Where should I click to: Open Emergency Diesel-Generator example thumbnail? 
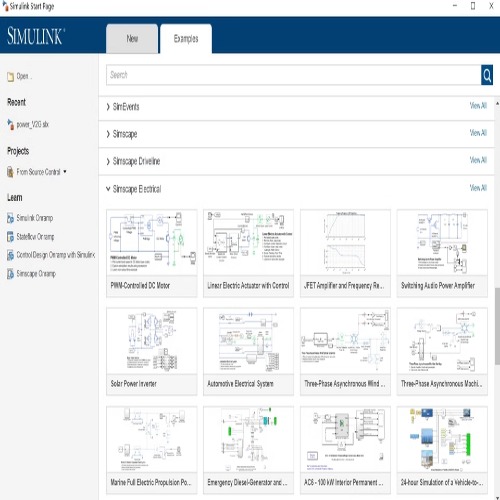[248, 439]
